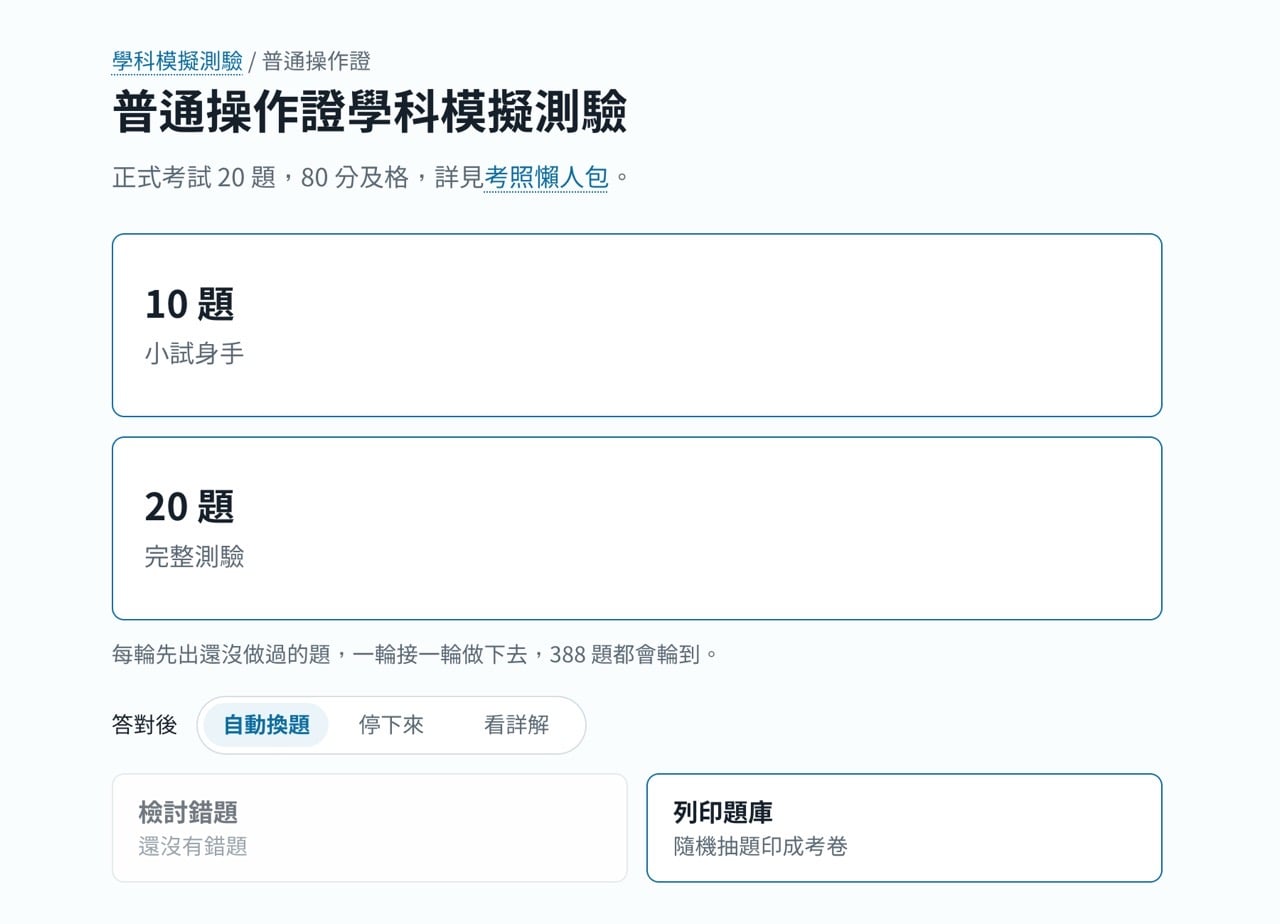Select the 停下來 option

click(391, 725)
